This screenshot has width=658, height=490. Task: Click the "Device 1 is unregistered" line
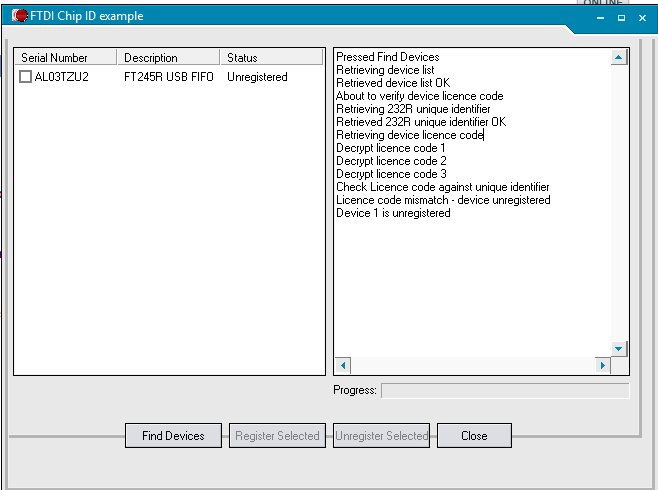point(393,213)
